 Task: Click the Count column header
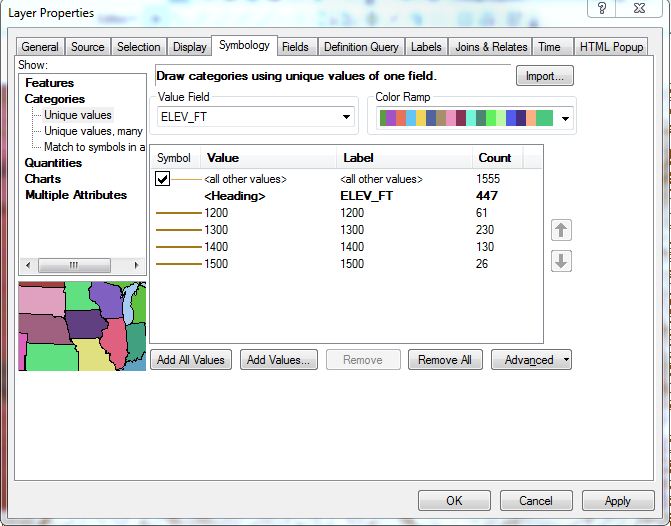(x=497, y=158)
